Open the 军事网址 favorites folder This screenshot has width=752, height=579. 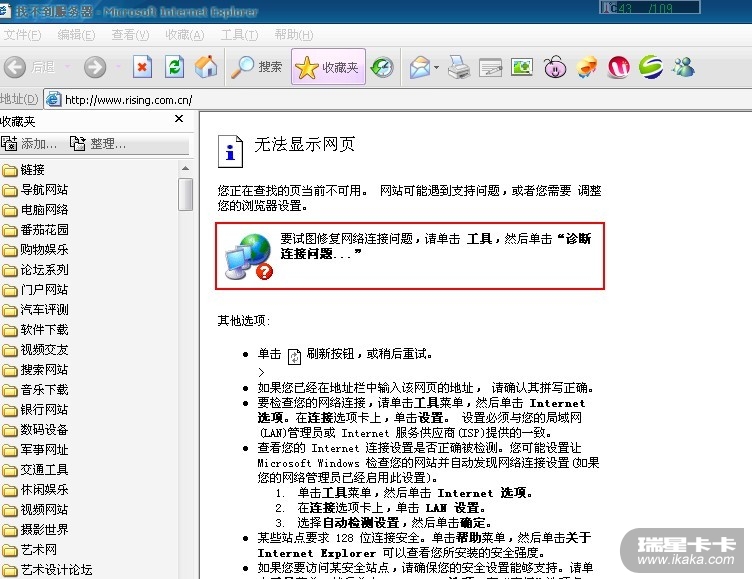[35, 449]
